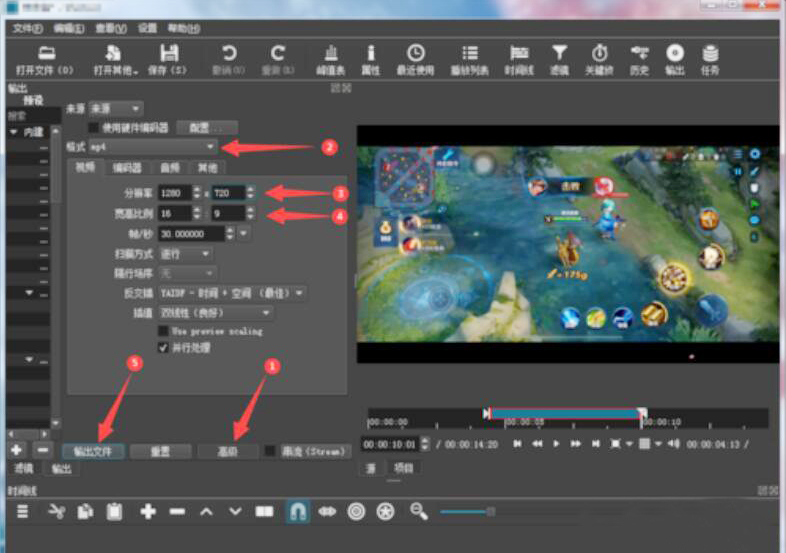
Task: Open the timeline hamburger menu
Action: click(23, 512)
